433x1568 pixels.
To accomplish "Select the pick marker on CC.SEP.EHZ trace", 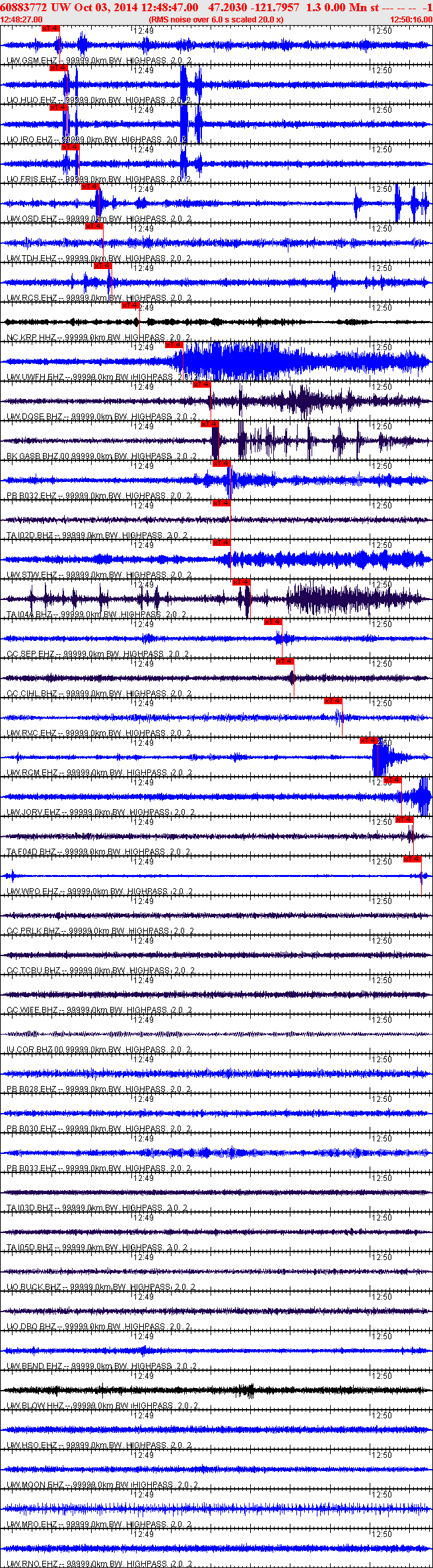I will point(273,622).
